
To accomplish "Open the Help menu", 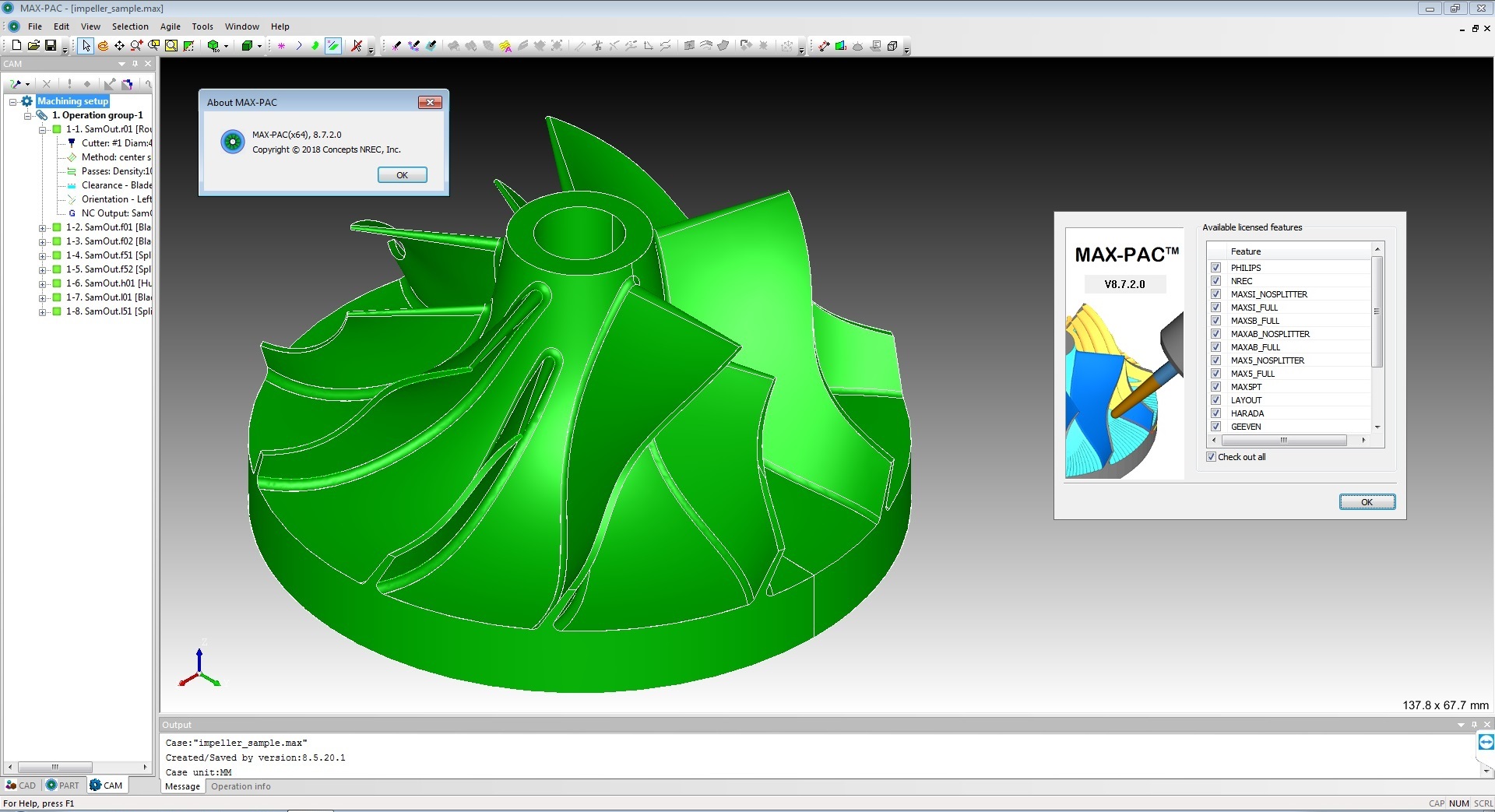I will click(x=280, y=26).
